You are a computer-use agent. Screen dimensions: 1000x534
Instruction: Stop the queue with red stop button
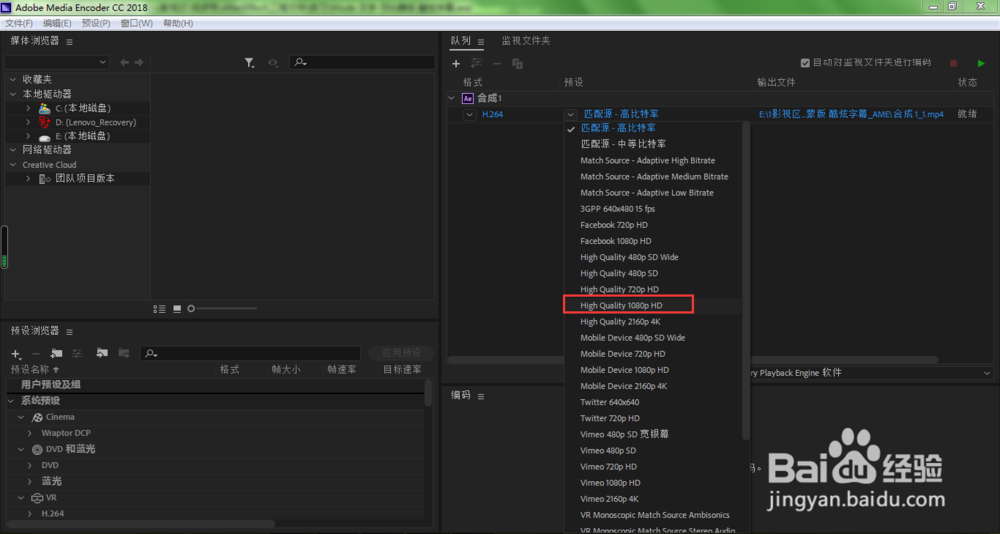click(x=953, y=63)
